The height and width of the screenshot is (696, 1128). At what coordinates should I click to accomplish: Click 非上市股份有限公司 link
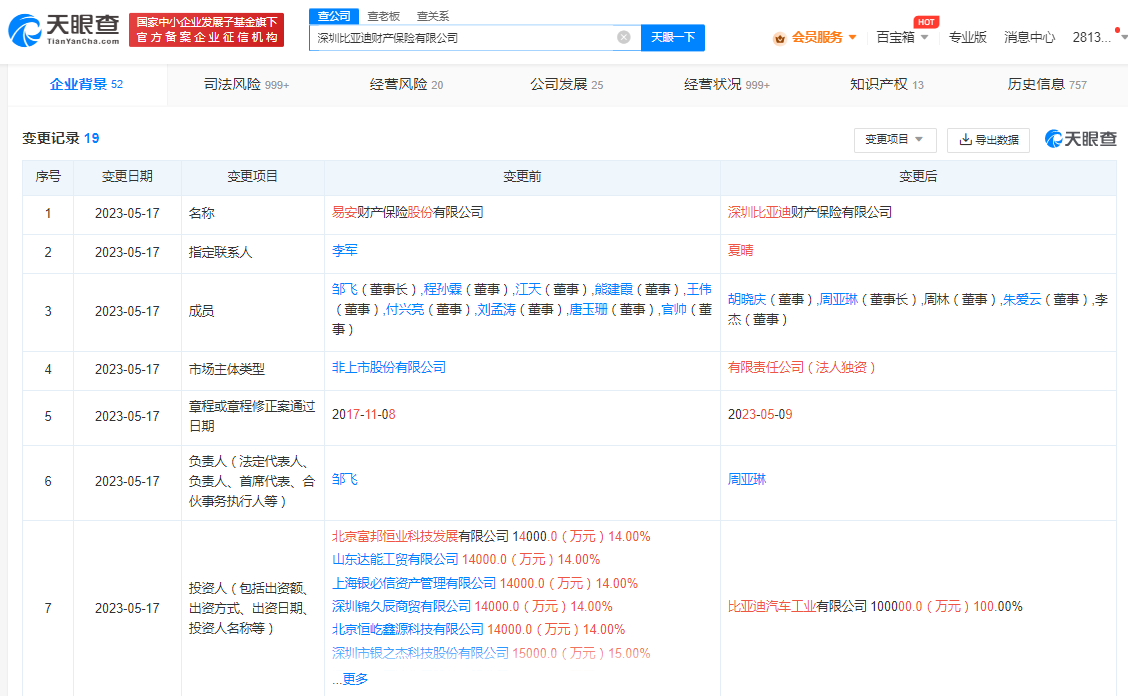tap(388, 367)
